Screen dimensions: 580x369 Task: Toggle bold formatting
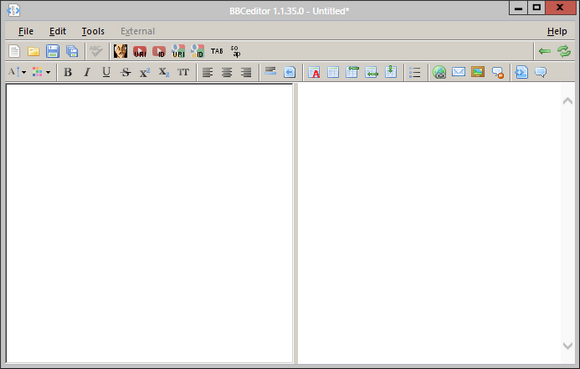click(68, 72)
